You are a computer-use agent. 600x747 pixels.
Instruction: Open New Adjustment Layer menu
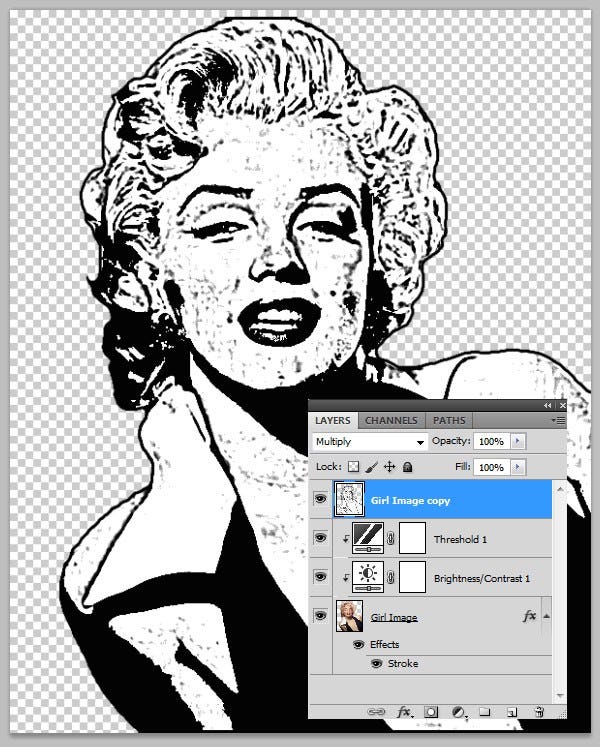458,712
